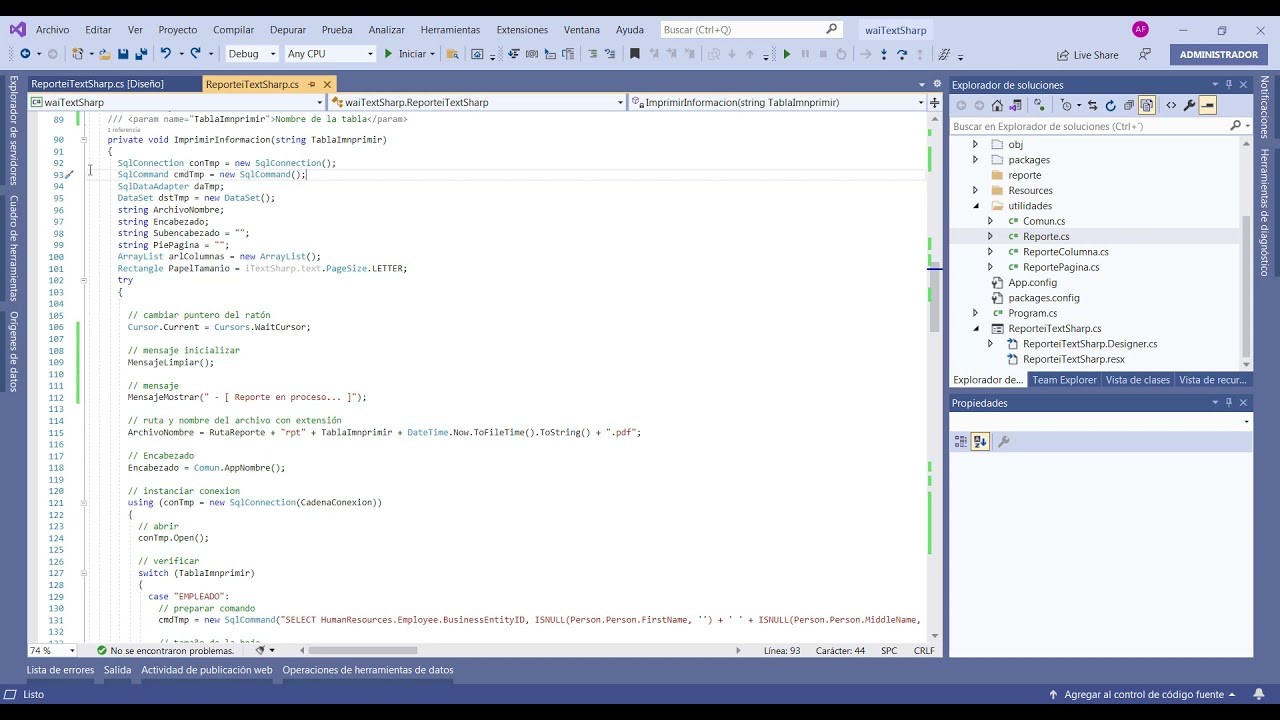Image resolution: width=1280 pixels, height=720 pixels.
Task: Click the Step Over debug icon
Action: [x=902, y=54]
